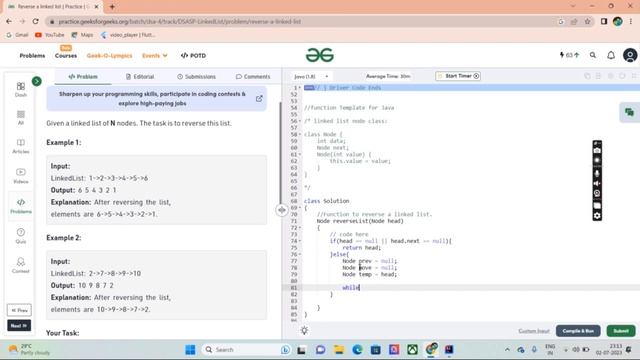Screen dimensions: 640x360
Task: Open the Gmail bookmark
Action: tap(18, 35)
